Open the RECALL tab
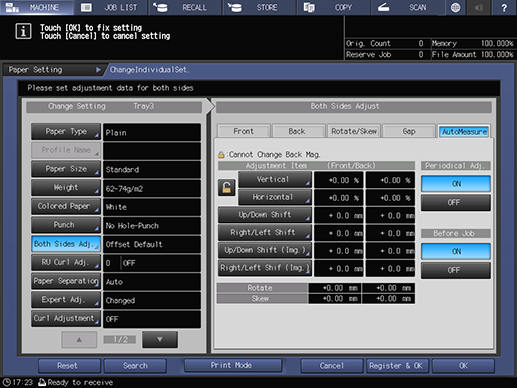 (186, 7)
